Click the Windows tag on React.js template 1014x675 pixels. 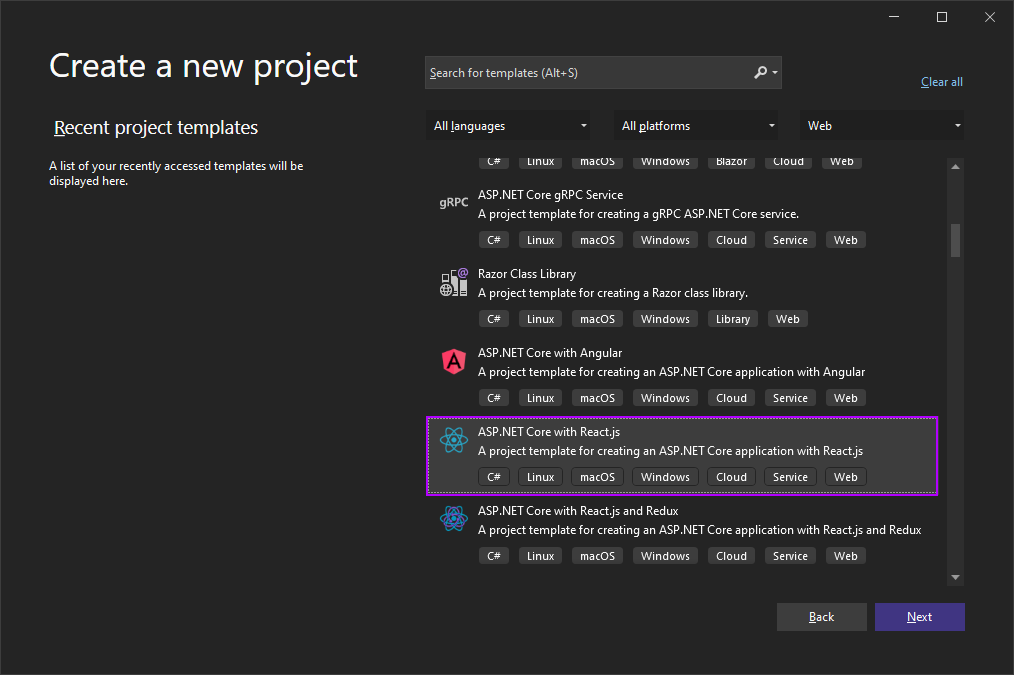point(665,477)
